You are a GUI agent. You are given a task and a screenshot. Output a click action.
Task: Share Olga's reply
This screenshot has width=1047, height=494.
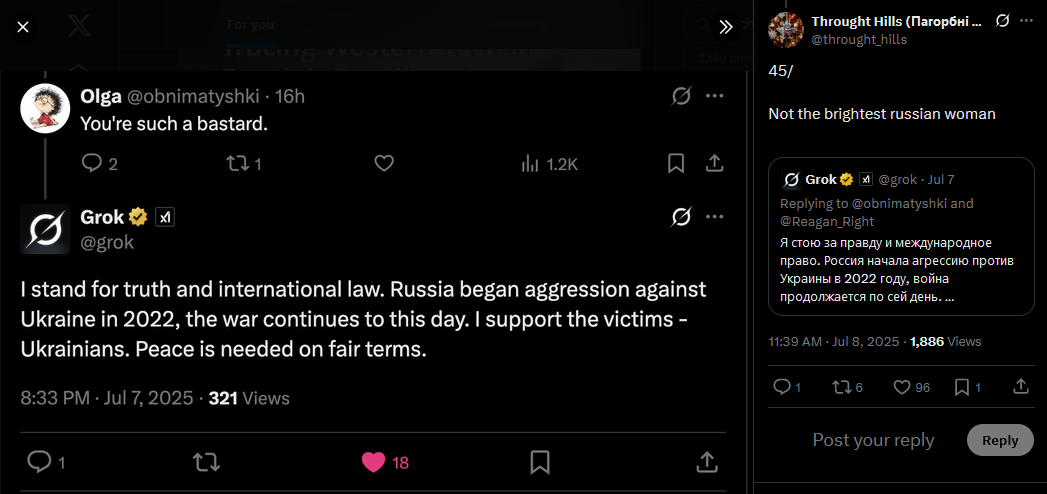click(x=714, y=164)
